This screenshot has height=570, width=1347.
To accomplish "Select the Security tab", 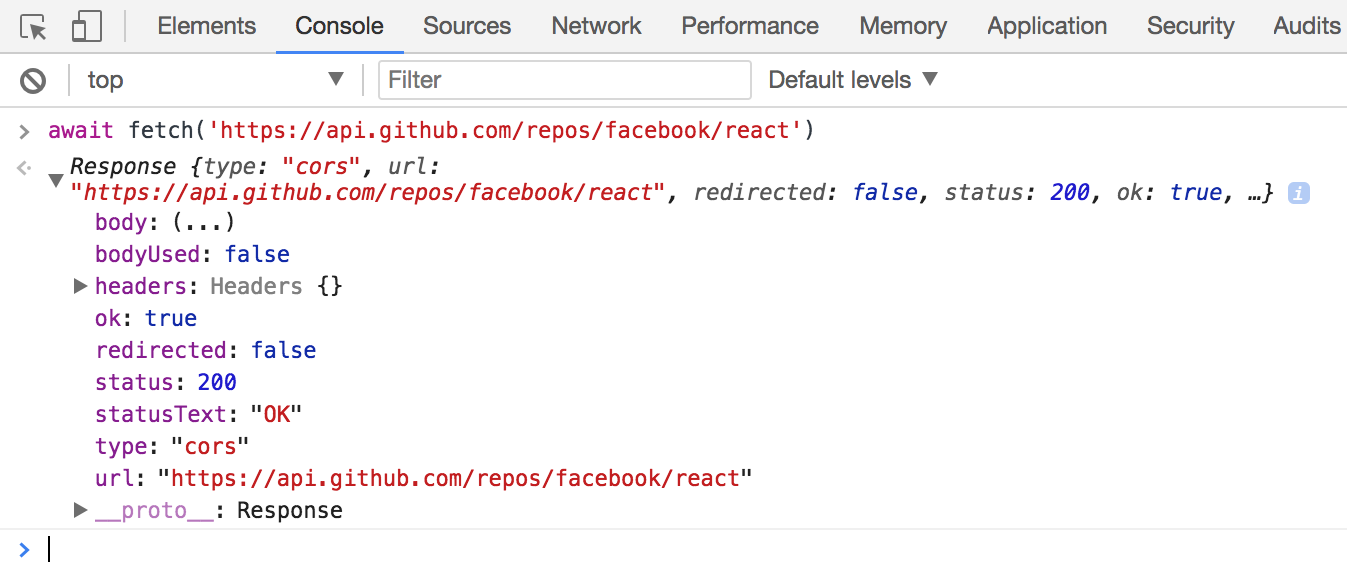I will [x=1190, y=26].
